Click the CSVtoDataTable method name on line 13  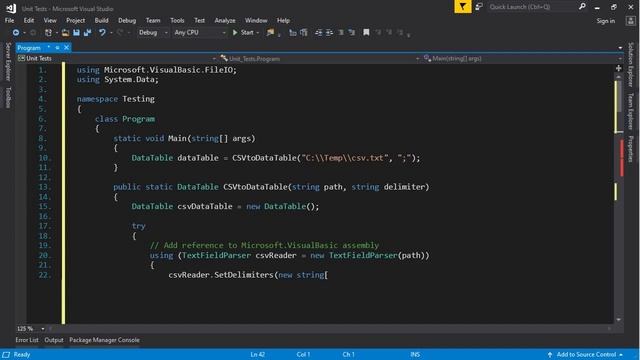[256, 187]
